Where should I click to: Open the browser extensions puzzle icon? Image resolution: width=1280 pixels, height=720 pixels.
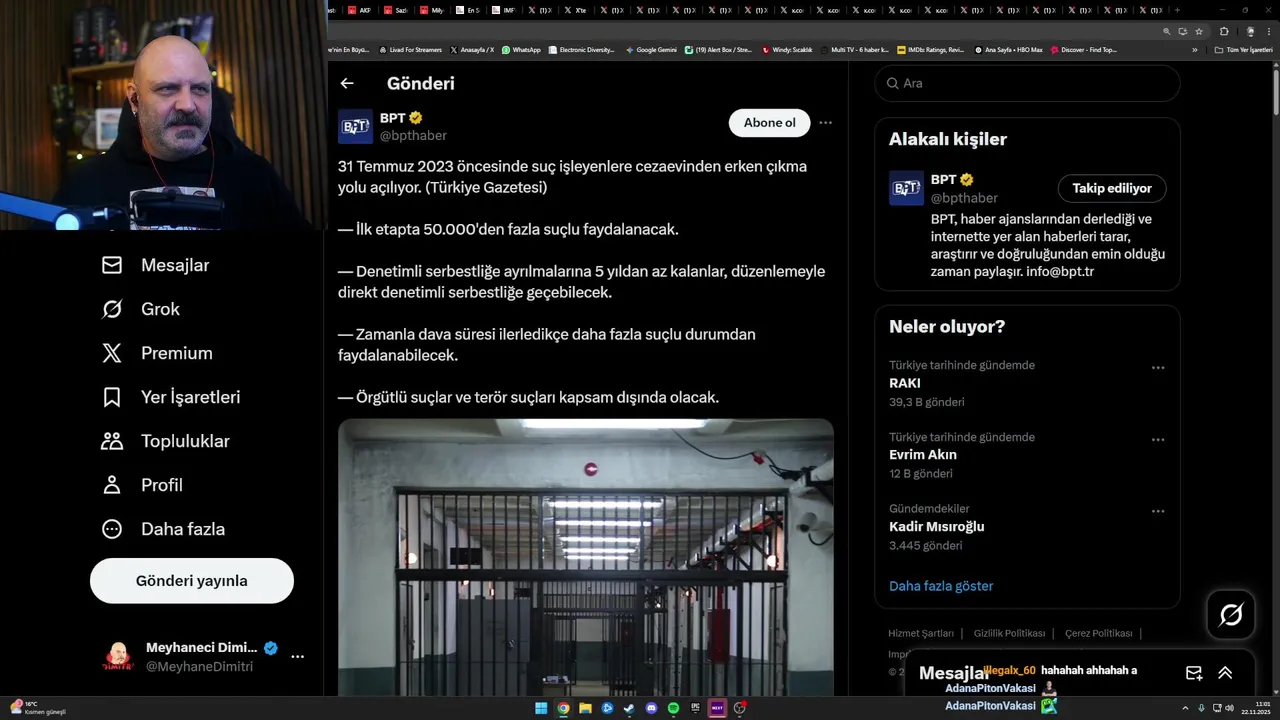coord(1224,31)
